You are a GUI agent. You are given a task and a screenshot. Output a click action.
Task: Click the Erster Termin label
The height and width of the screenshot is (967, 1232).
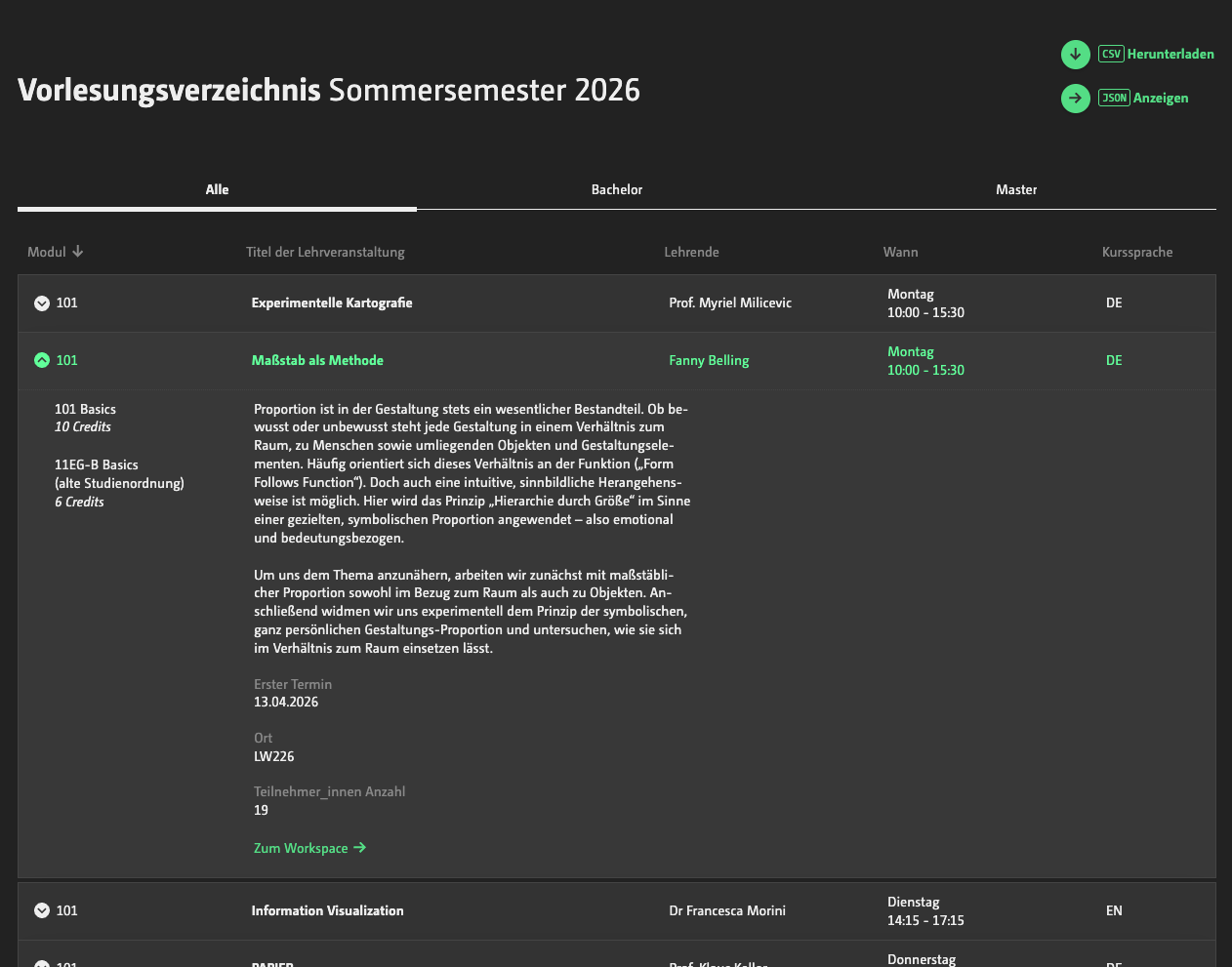293,684
